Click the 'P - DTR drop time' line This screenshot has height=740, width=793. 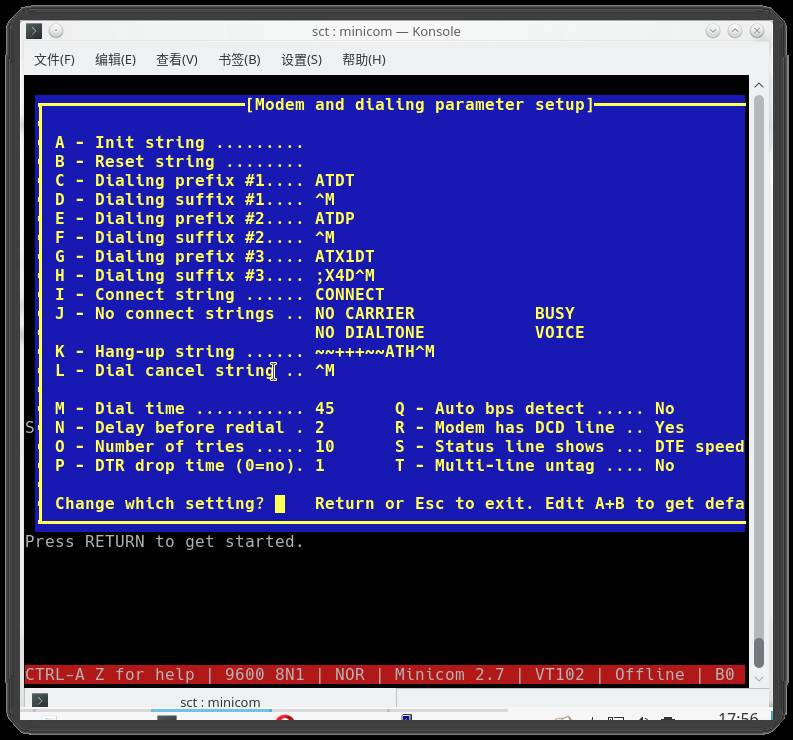click(190, 465)
